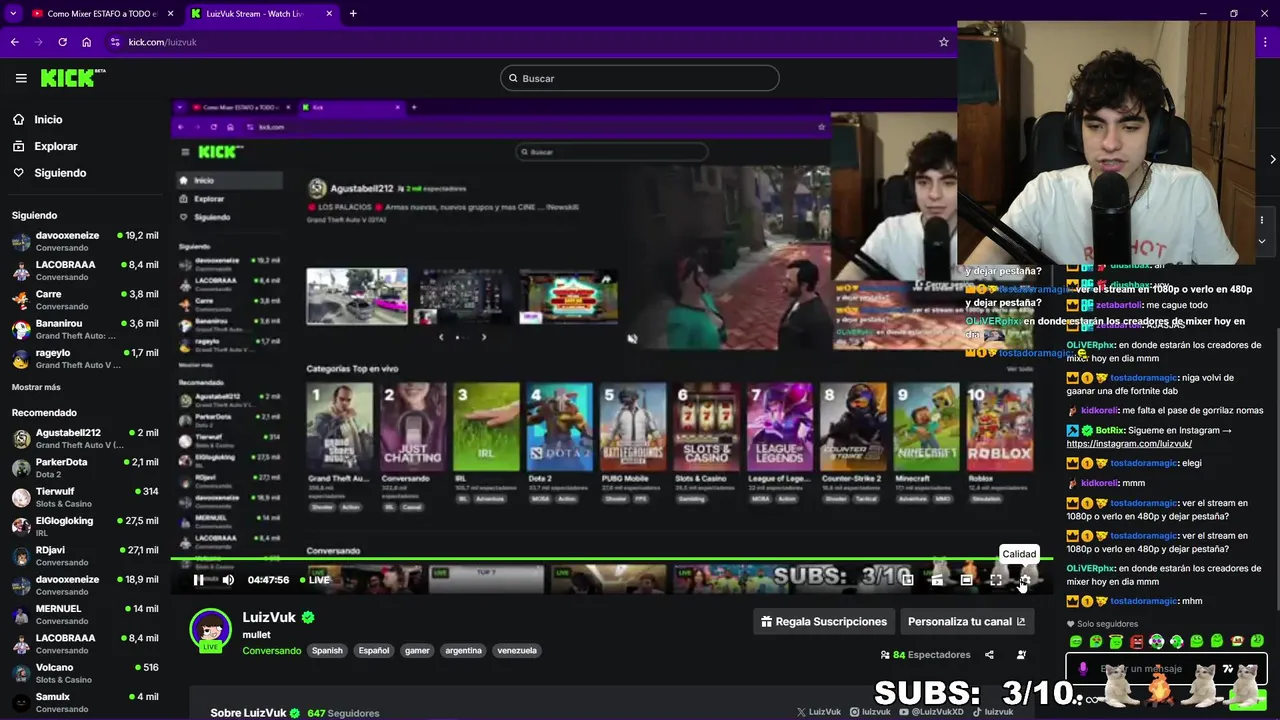Open RDjavi recommended channel

[x=85, y=555]
